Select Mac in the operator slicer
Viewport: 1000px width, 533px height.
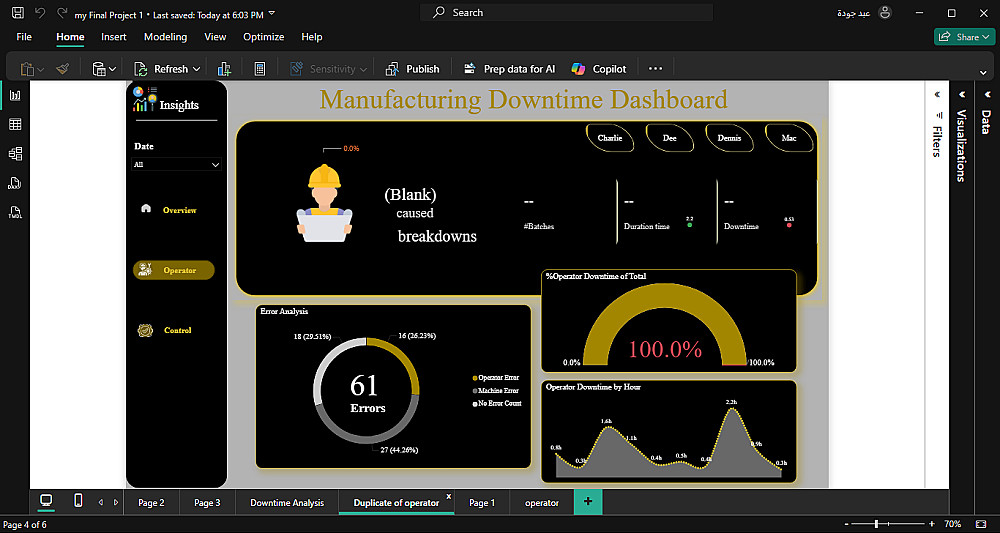pos(789,138)
